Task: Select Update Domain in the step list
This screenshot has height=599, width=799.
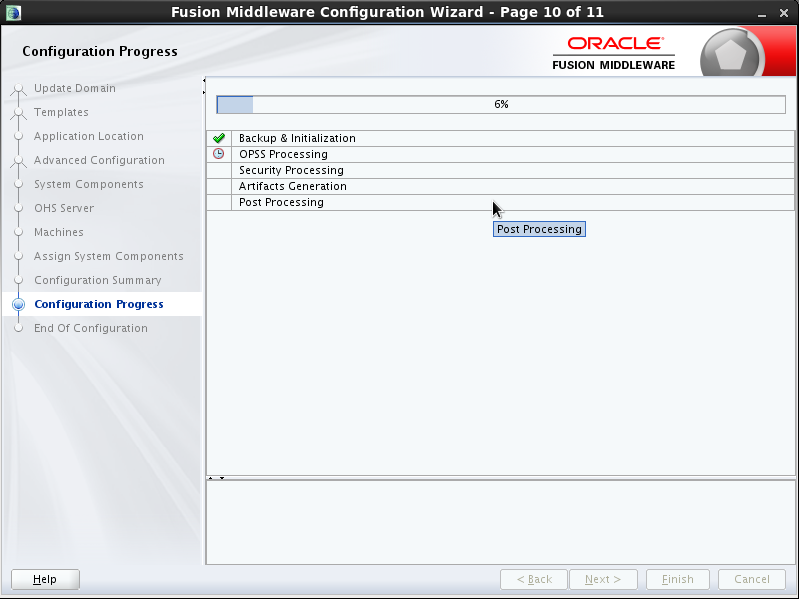Action: pos(75,88)
